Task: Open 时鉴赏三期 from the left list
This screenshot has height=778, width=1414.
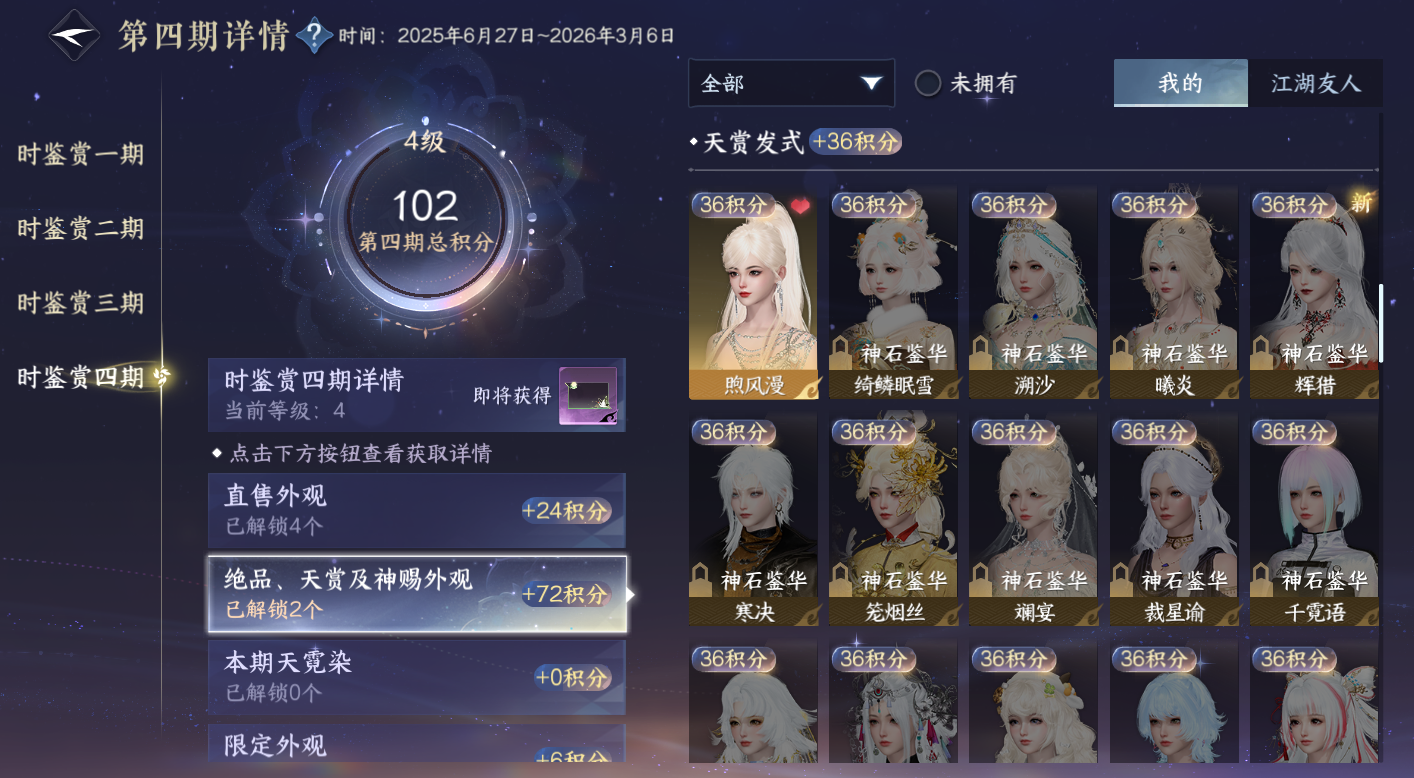Action: 80,303
